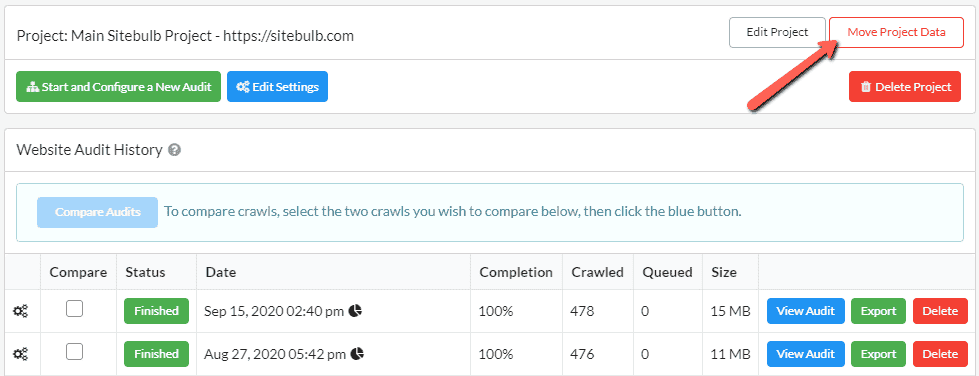The image size is (979, 376).
Task: View Audit from Sep 15, 2020
Action: (805, 311)
